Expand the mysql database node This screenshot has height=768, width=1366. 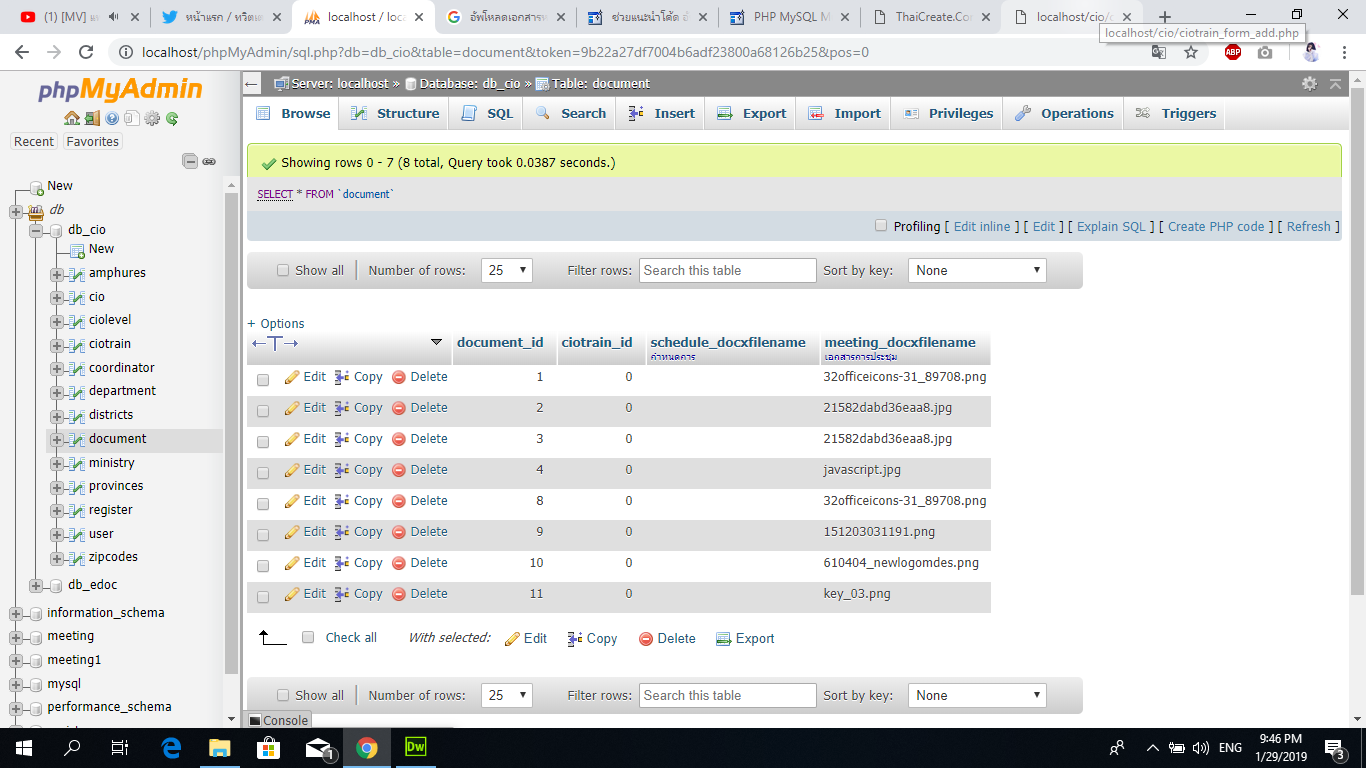point(16,684)
